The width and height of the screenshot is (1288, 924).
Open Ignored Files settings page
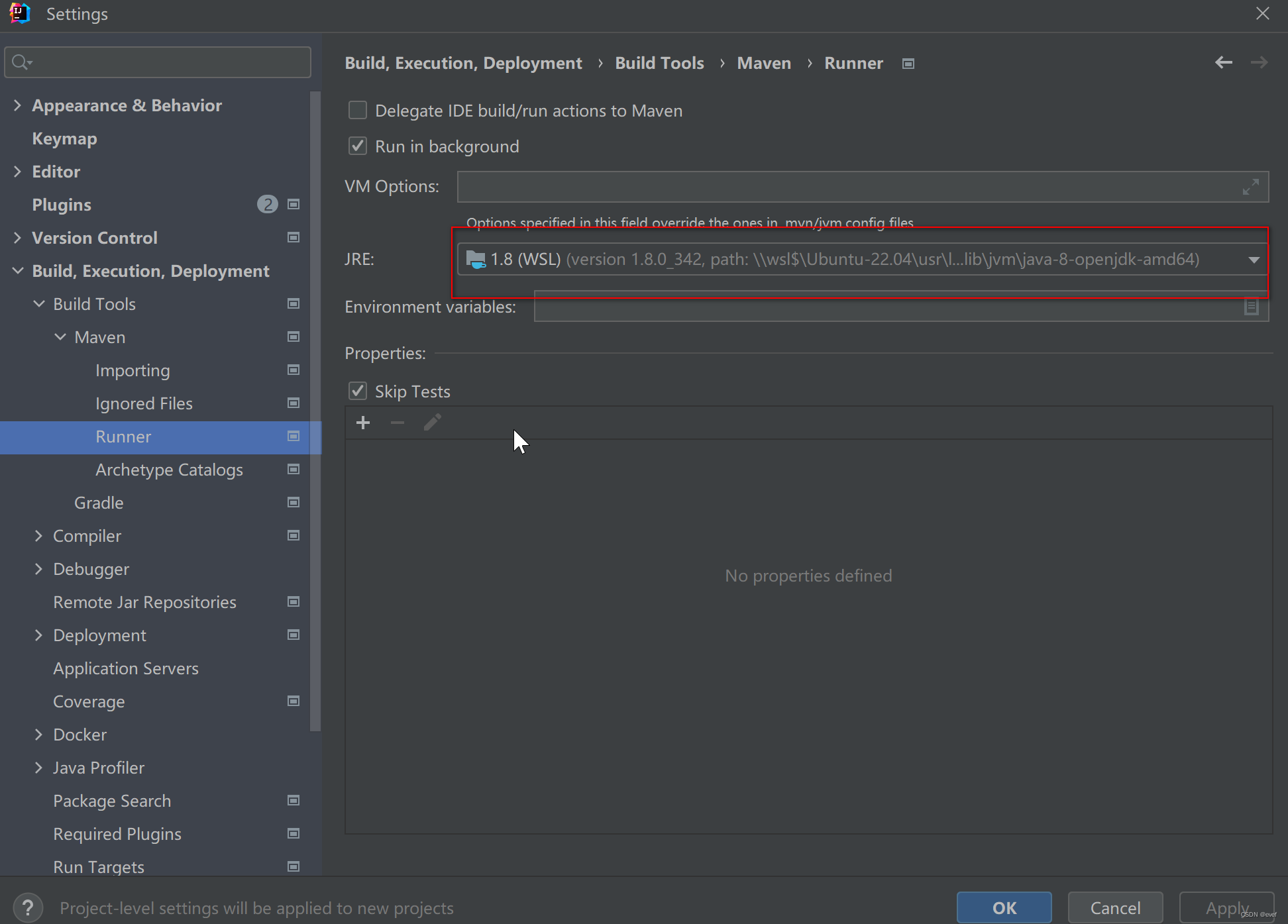(x=144, y=403)
